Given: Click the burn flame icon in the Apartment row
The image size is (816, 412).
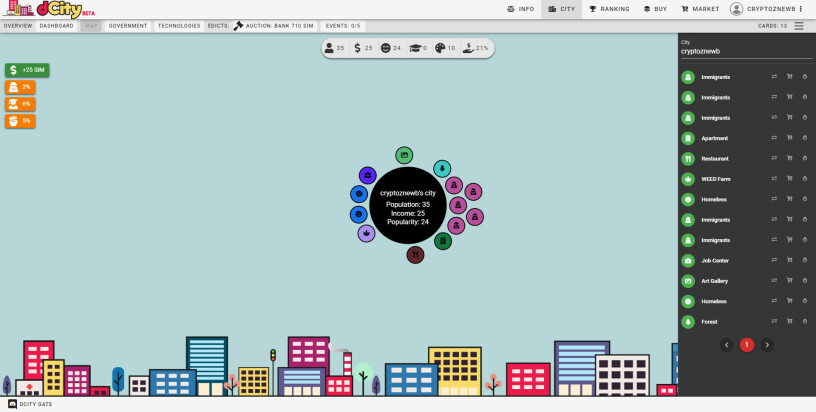Looking at the screenshot, I should point(805,138).
